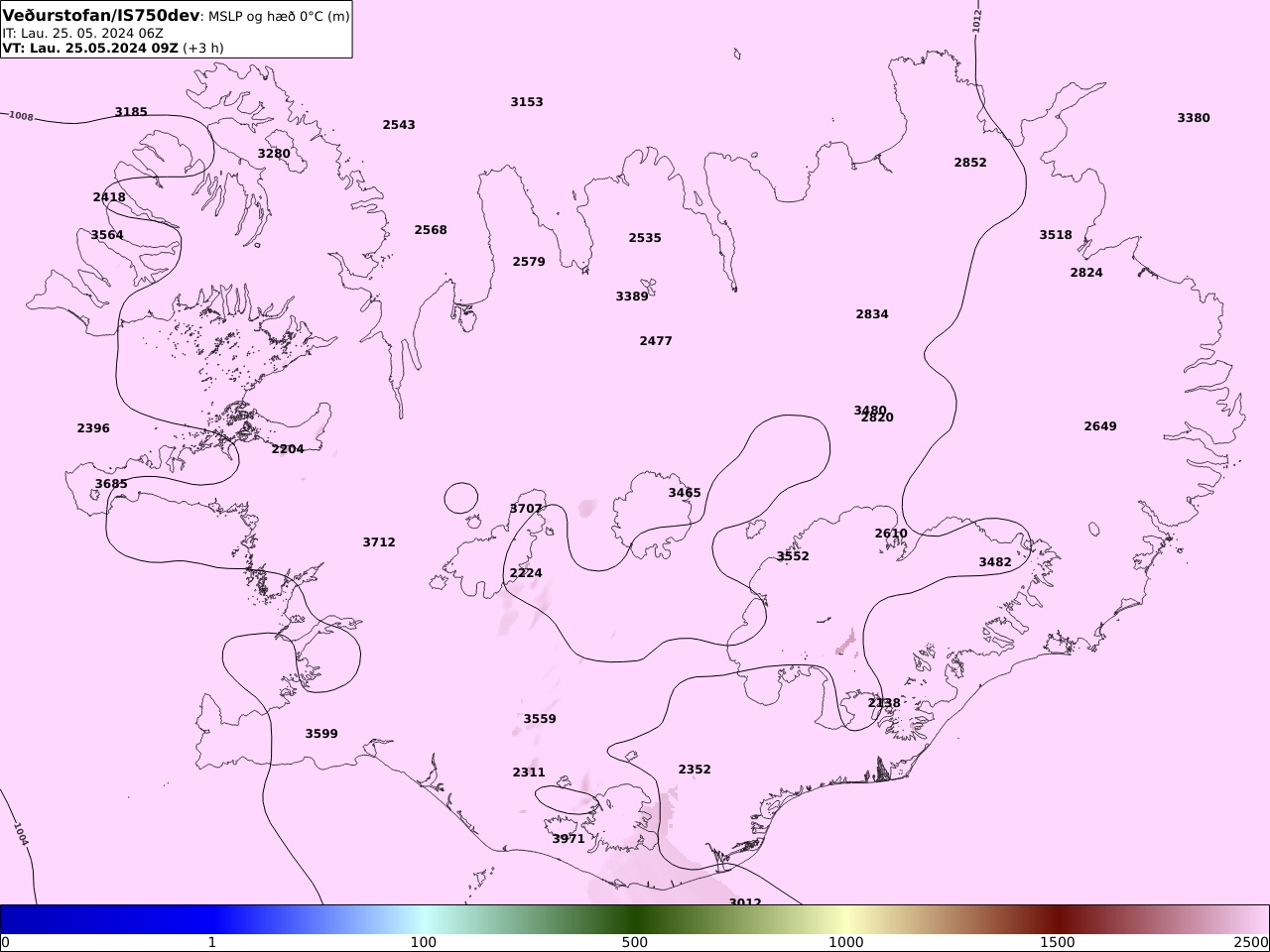
Task: Select the 2852 label in the northeast
Action: [970, 163]
